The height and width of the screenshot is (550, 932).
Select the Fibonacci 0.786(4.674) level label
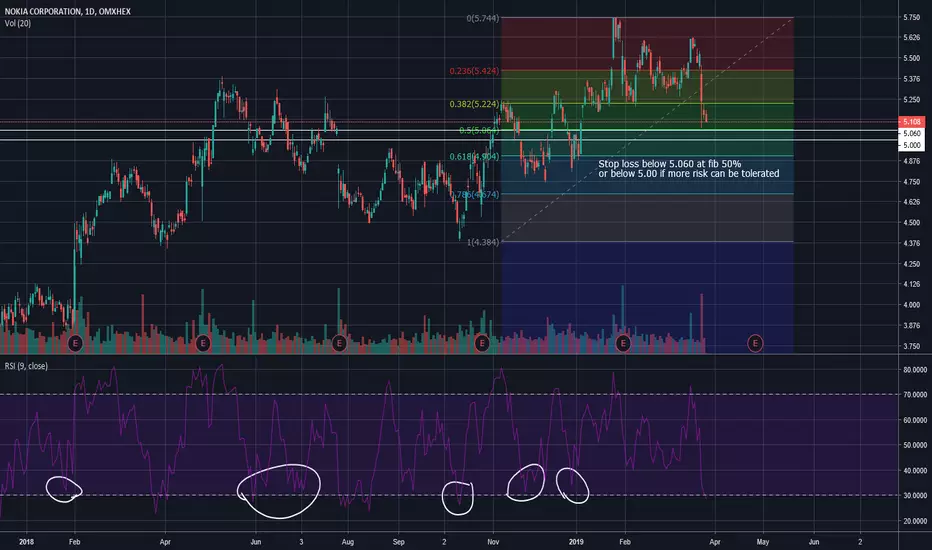(474, 194)
